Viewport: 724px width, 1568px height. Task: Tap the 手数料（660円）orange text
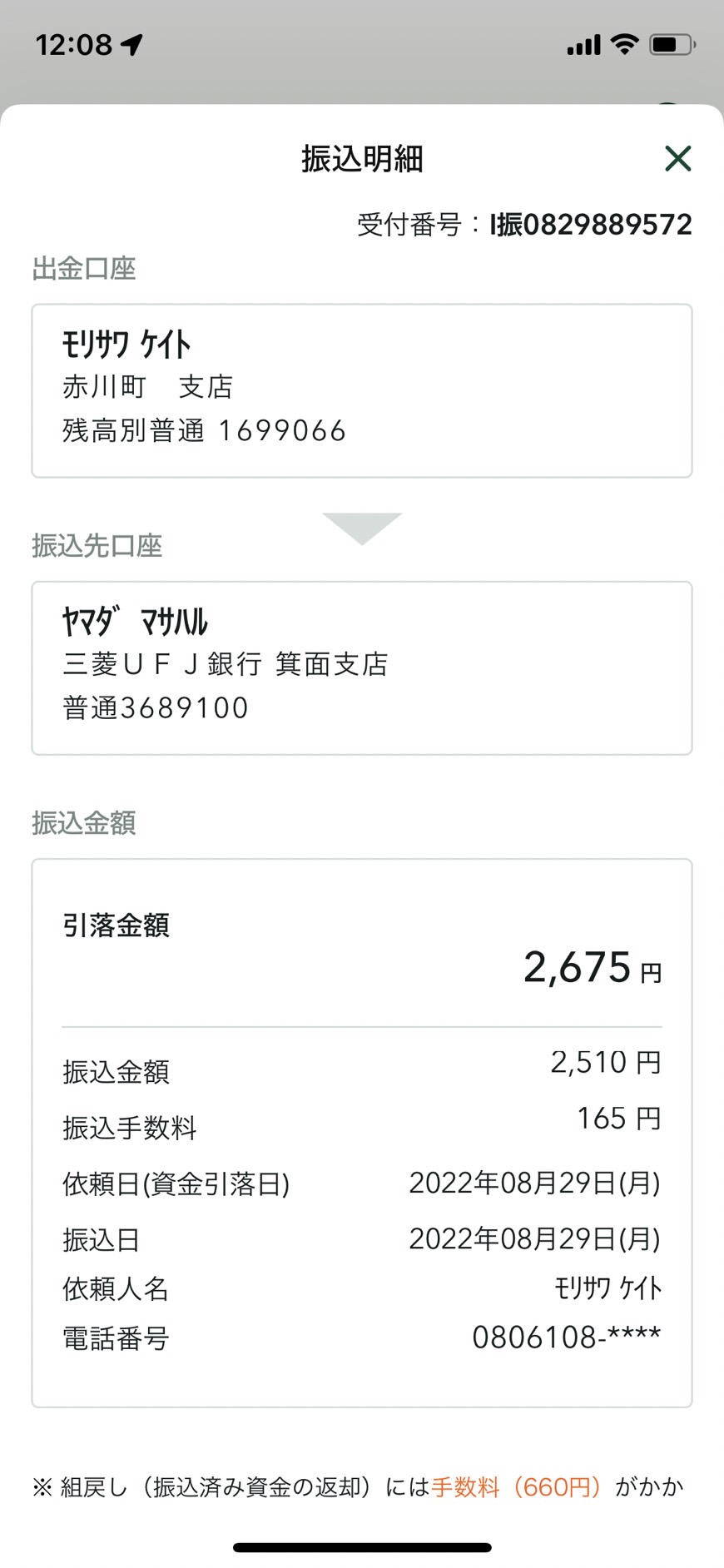click(516, 1486)
